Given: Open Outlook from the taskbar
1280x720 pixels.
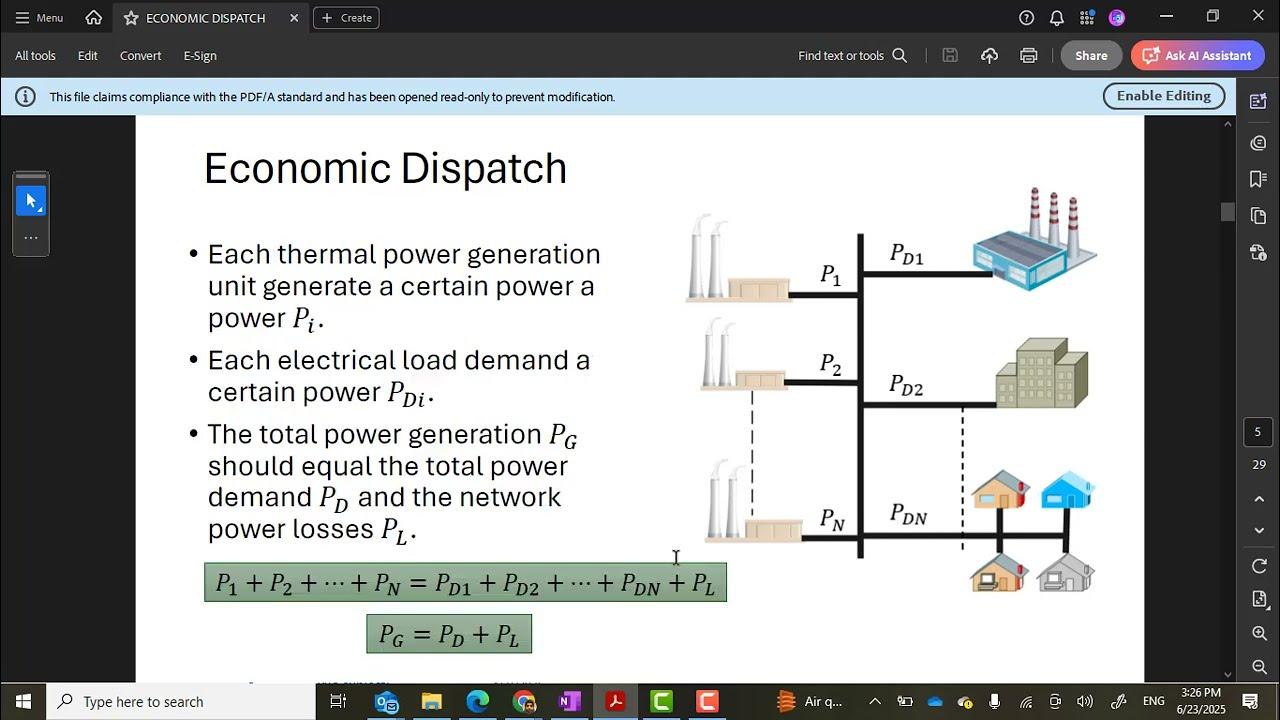Looking at the screenshot, I should (386, 702).
